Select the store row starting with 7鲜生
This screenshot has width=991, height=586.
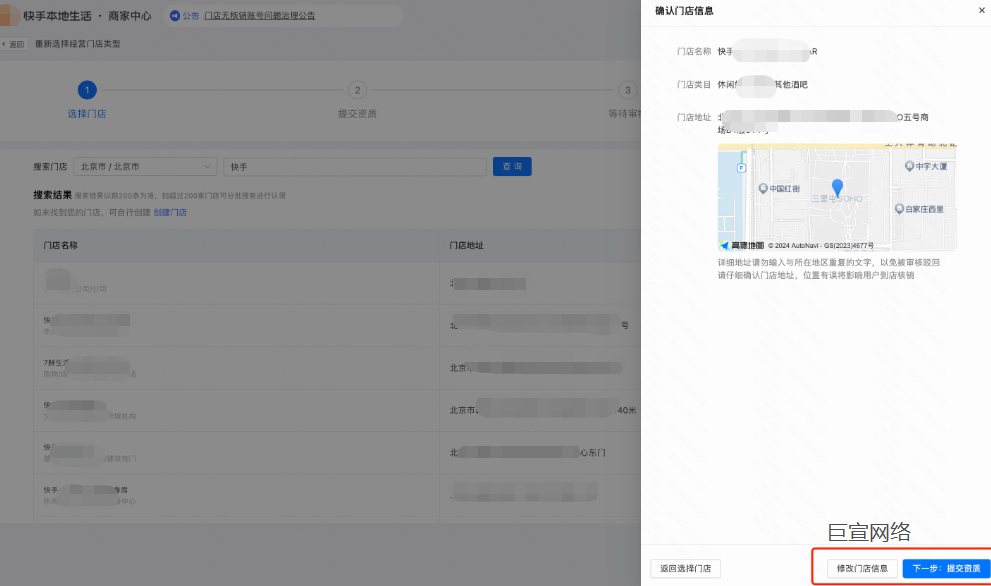pyautogui.click(x=337, y=368)
